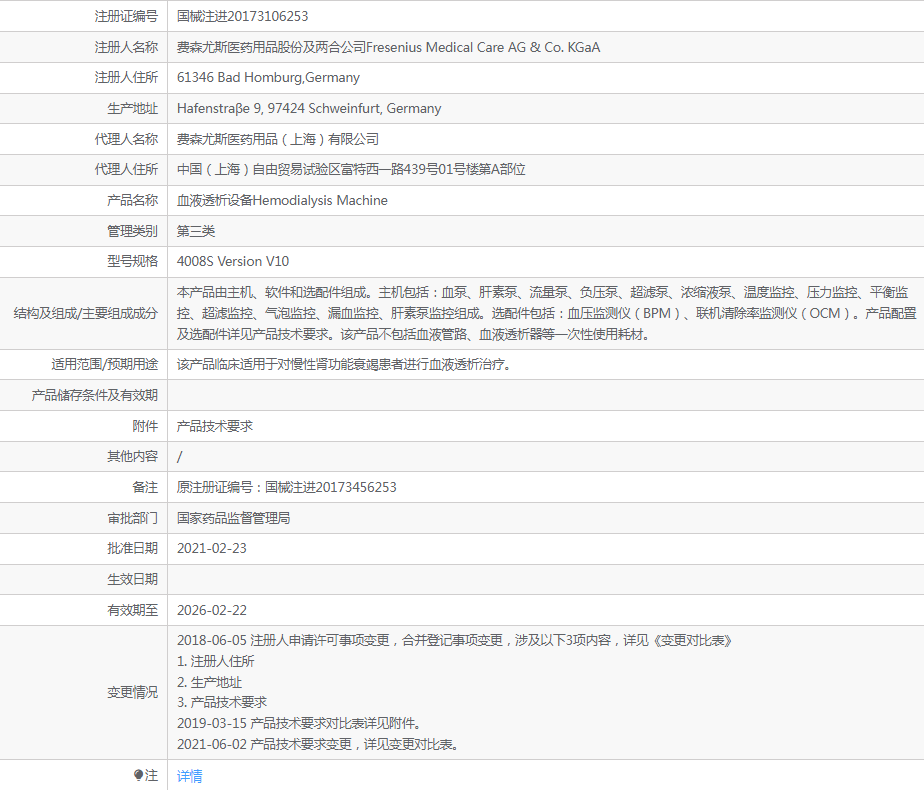Screen dimensions: 924x790
Task: Click the 管理类别 label
Action: click(133, 231)
